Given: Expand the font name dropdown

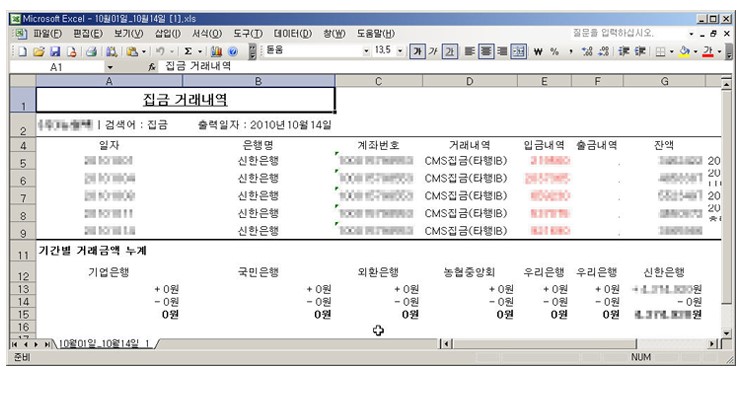Looking at the screenshot, I should point(366,51).
